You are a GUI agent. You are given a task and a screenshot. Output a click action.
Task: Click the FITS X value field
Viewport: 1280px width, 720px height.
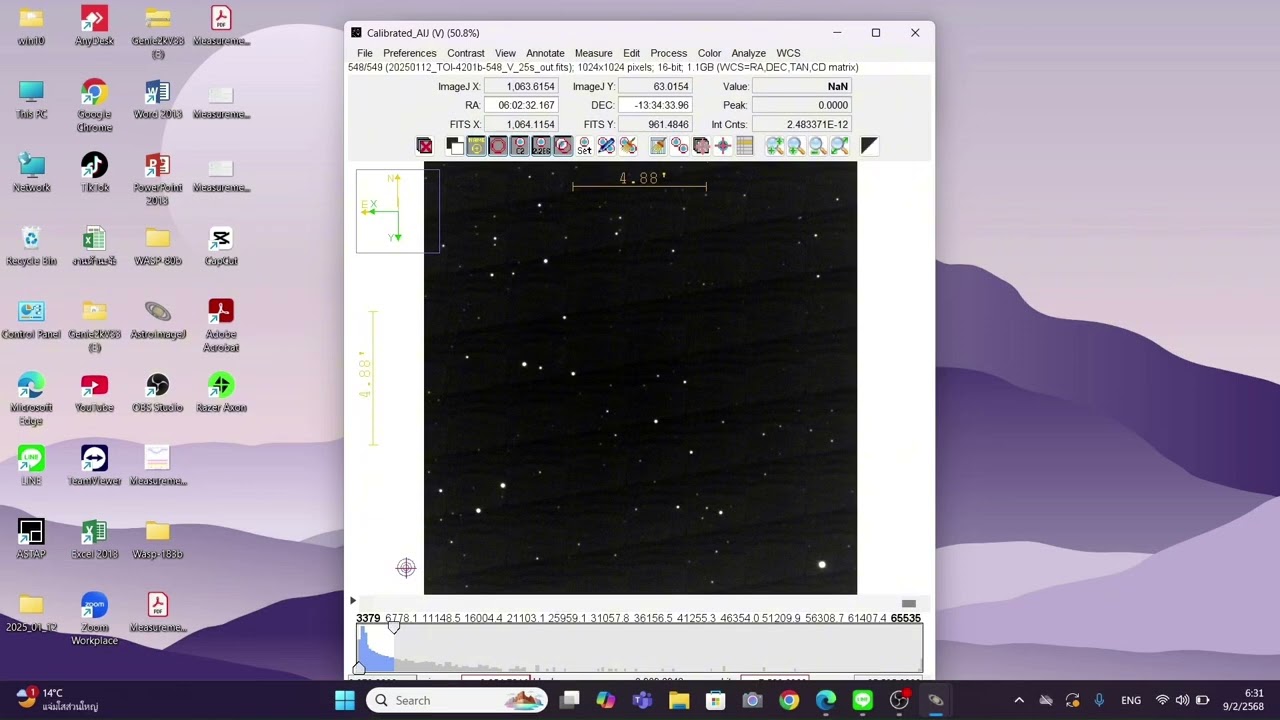521,124
